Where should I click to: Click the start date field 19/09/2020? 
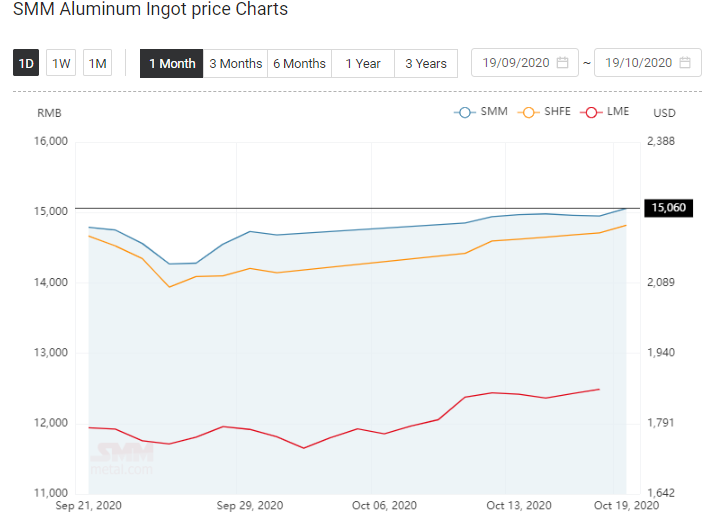click(525, 63)
